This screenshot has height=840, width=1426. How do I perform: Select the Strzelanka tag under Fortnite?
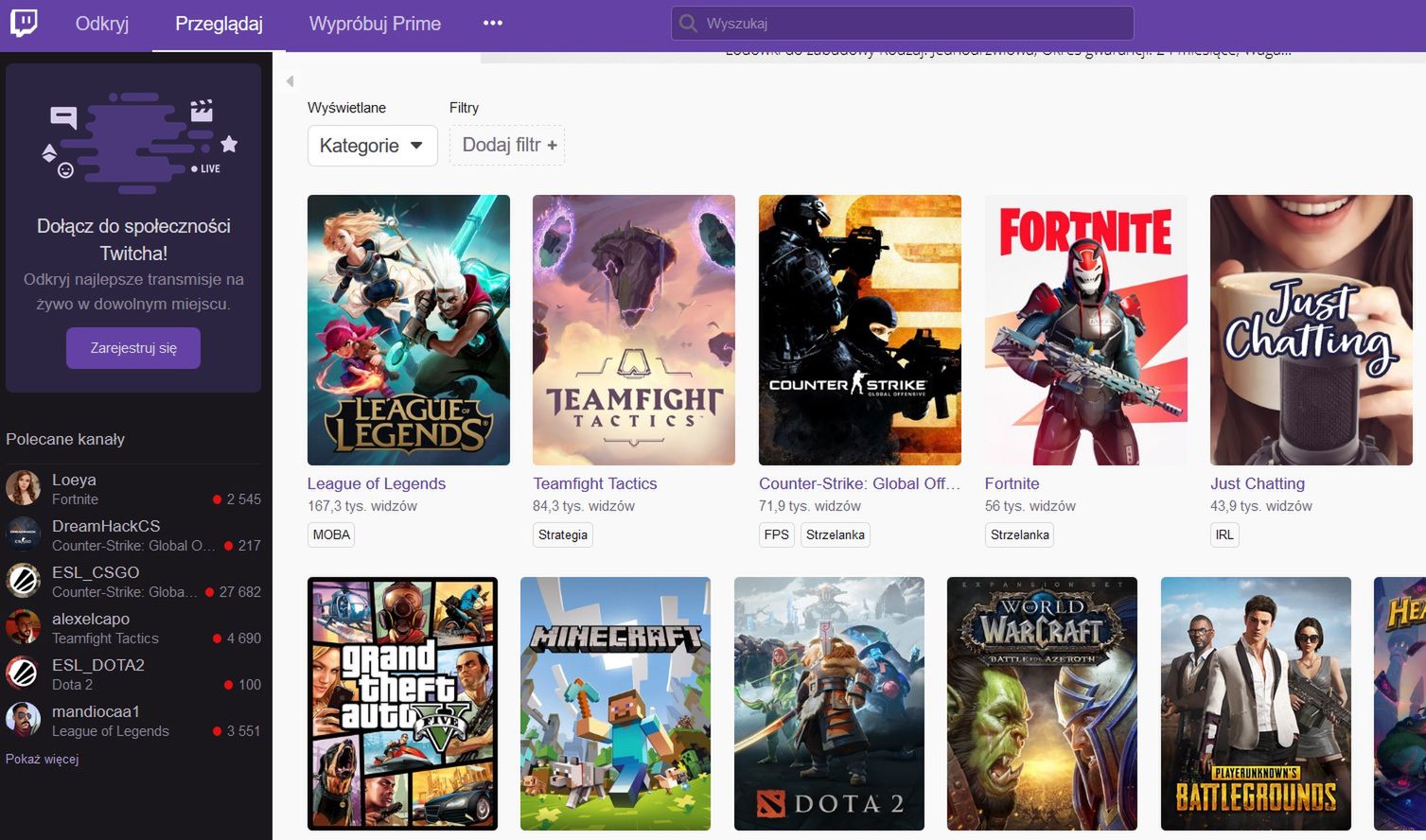coord(1020,534)
